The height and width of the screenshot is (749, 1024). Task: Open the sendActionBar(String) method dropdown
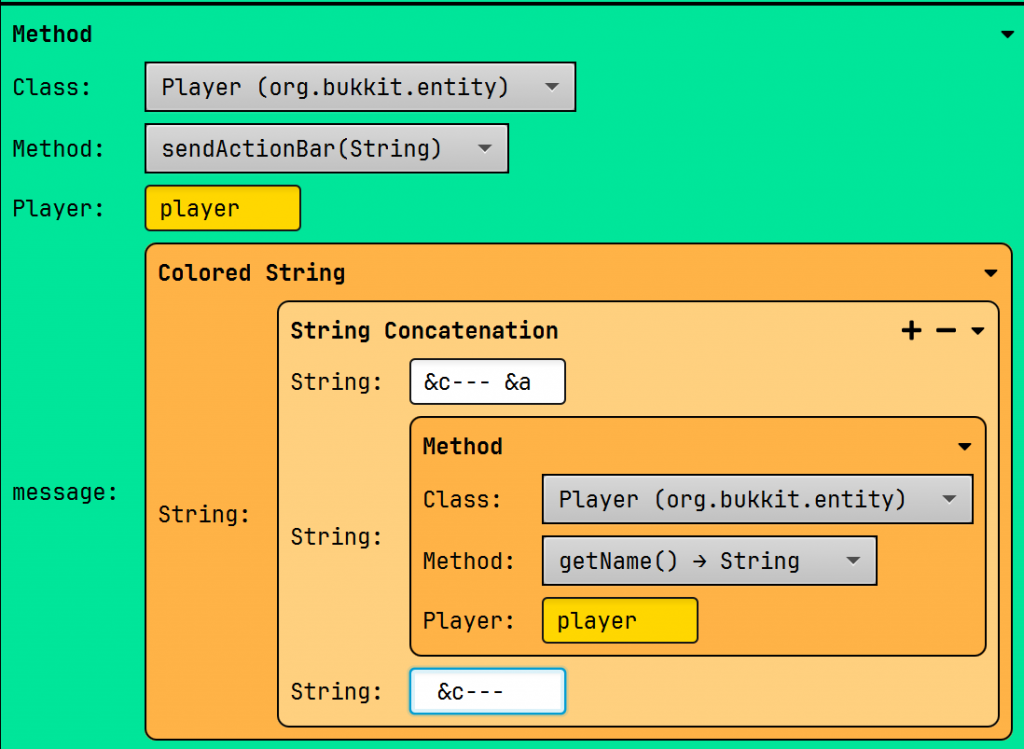click(x=326, y=149)
